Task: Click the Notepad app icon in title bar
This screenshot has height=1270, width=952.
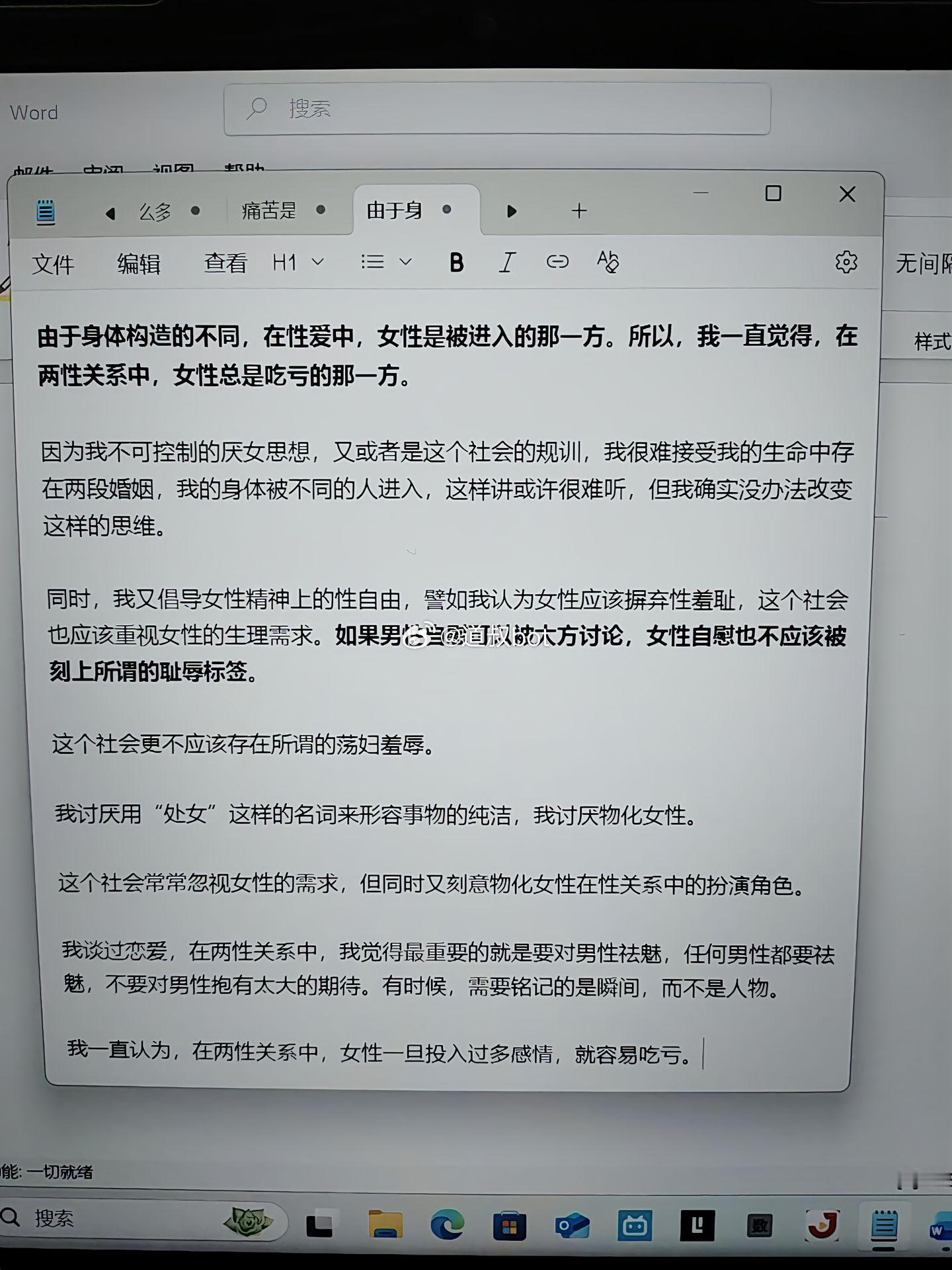Action: pyautogui.click(x=45, y=212)
